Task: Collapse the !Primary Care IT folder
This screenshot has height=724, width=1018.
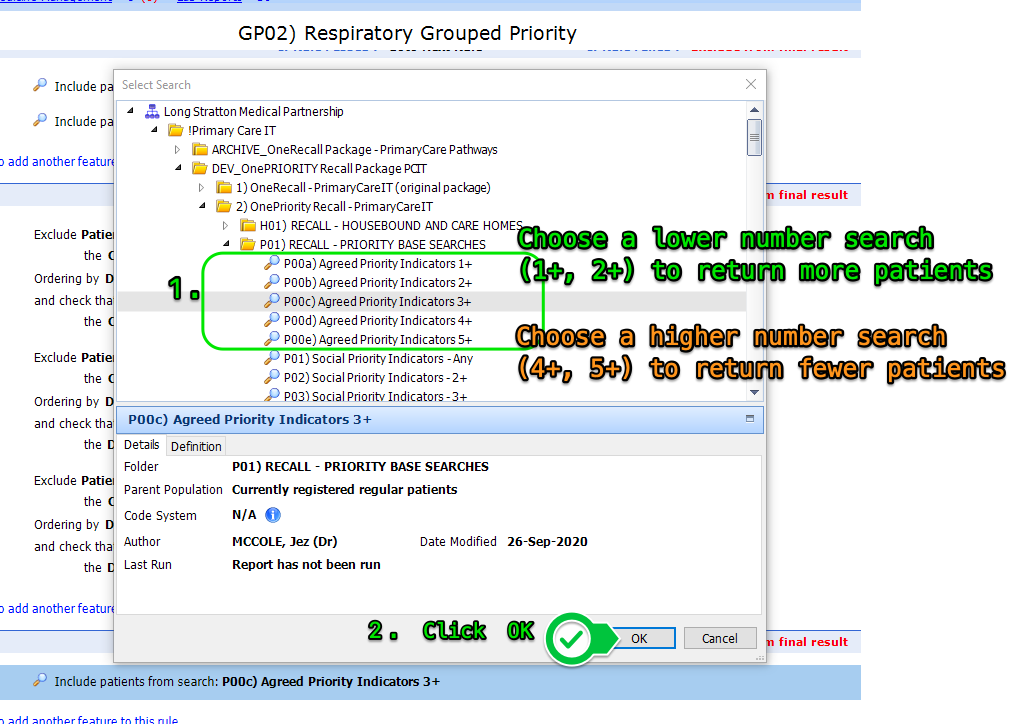Action: (155, 130)
